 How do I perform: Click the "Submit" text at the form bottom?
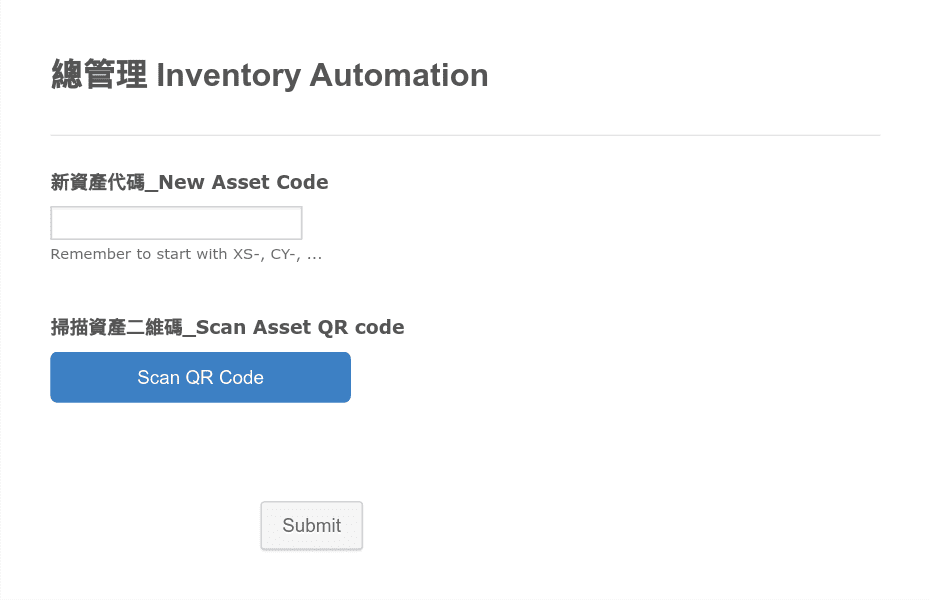[x=311, y=525]
